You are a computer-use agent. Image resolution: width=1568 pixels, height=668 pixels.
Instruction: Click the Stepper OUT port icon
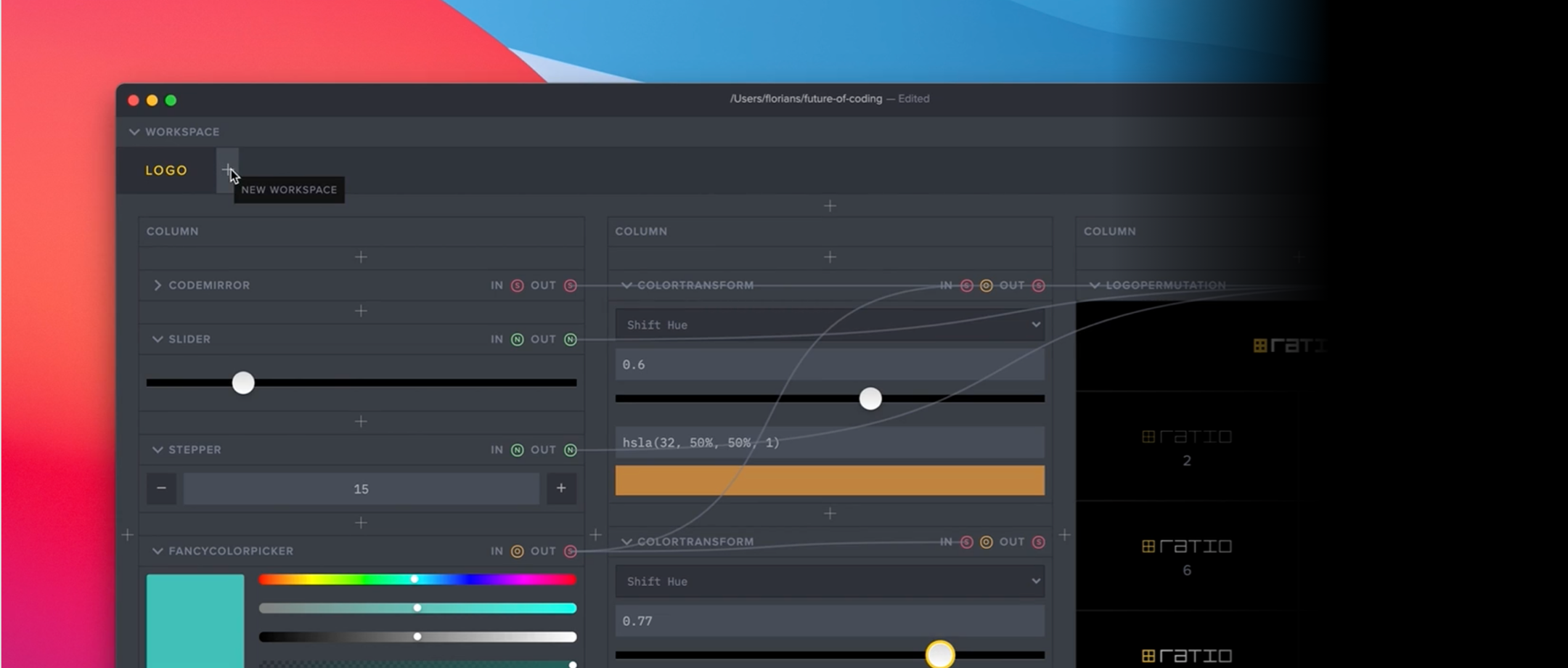[x=571, y=450]
